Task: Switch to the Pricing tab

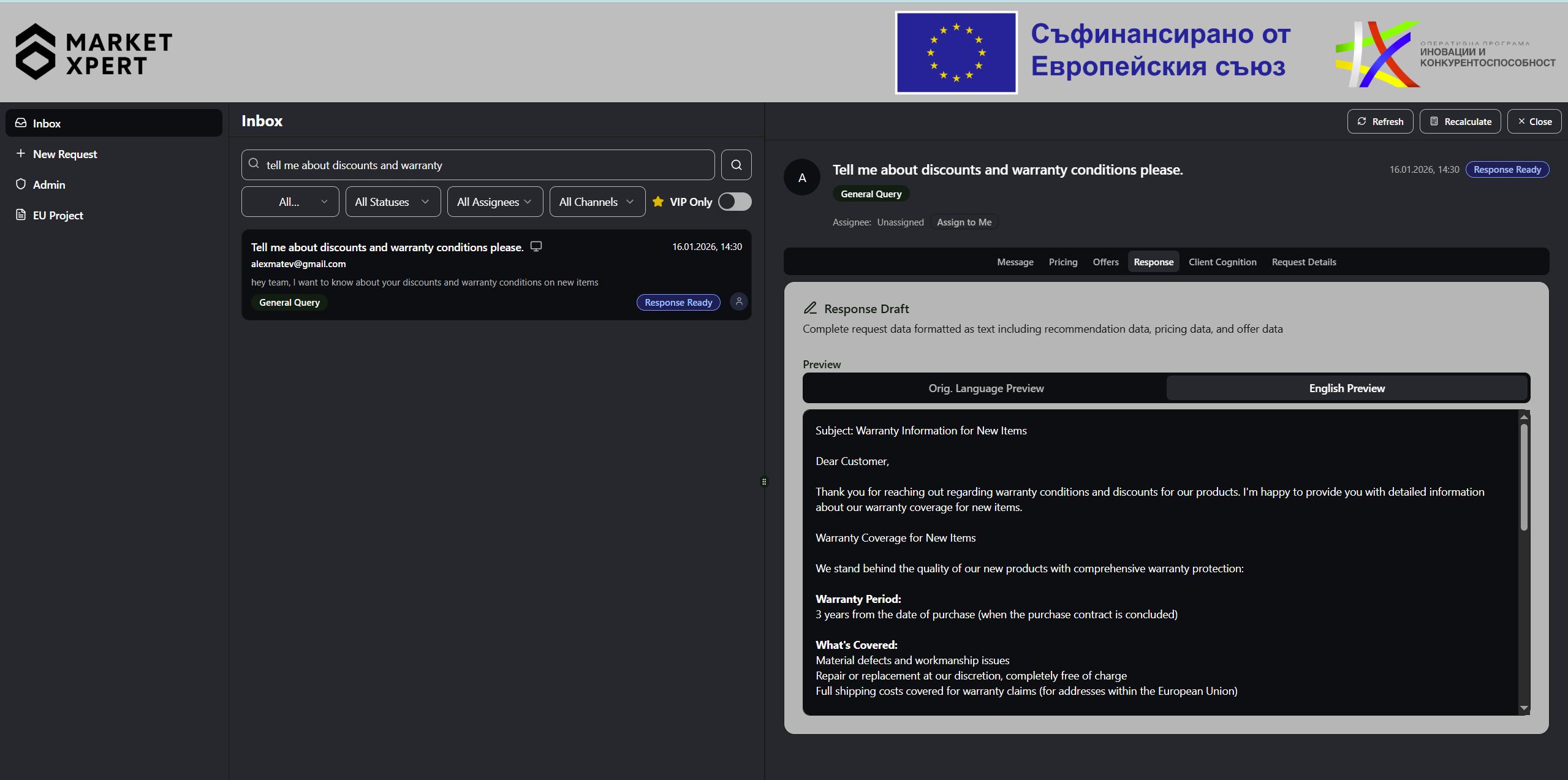Action: coord(1062,262)
